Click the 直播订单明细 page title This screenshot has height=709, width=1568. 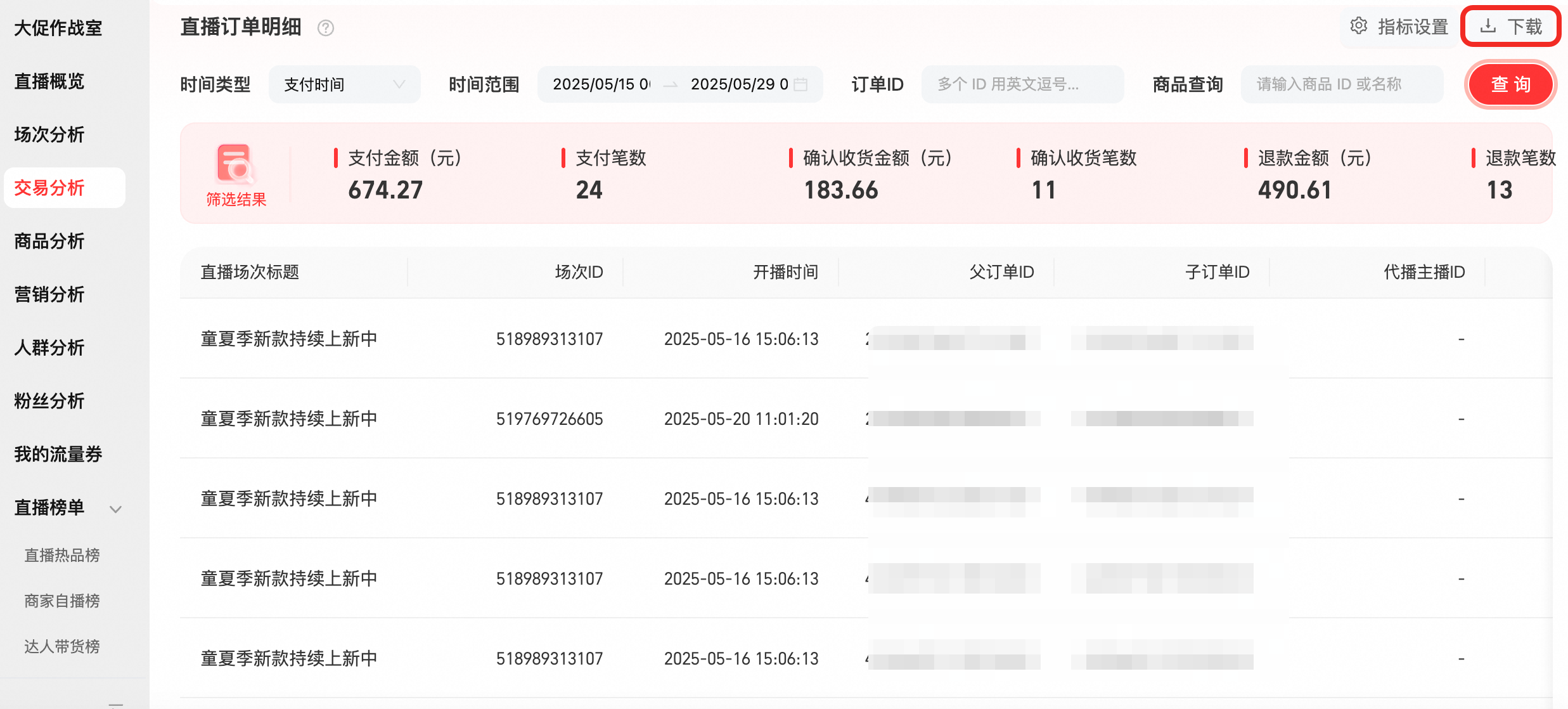tap(241, 27)
